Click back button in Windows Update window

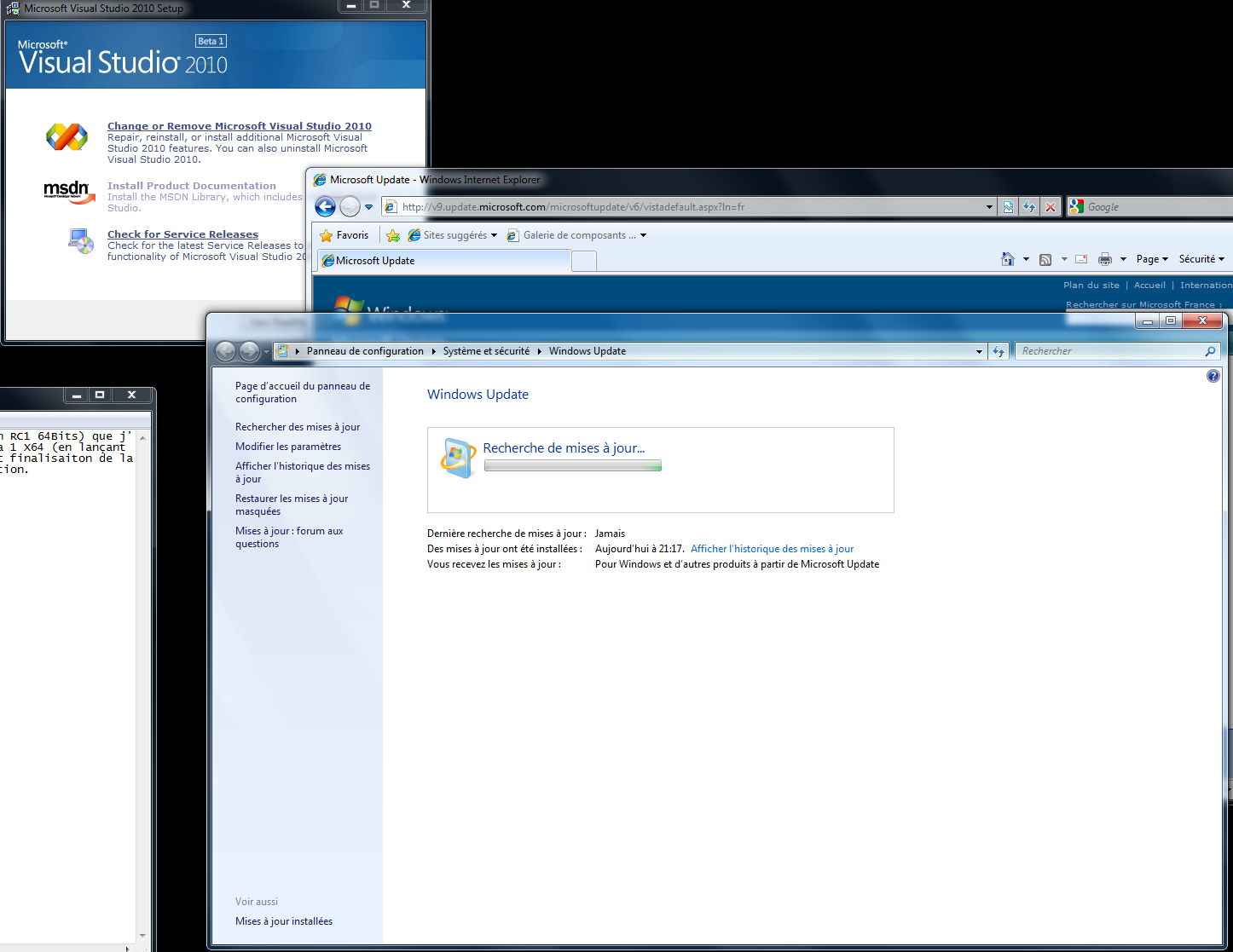pyautogui.click(x=225, y=351)
